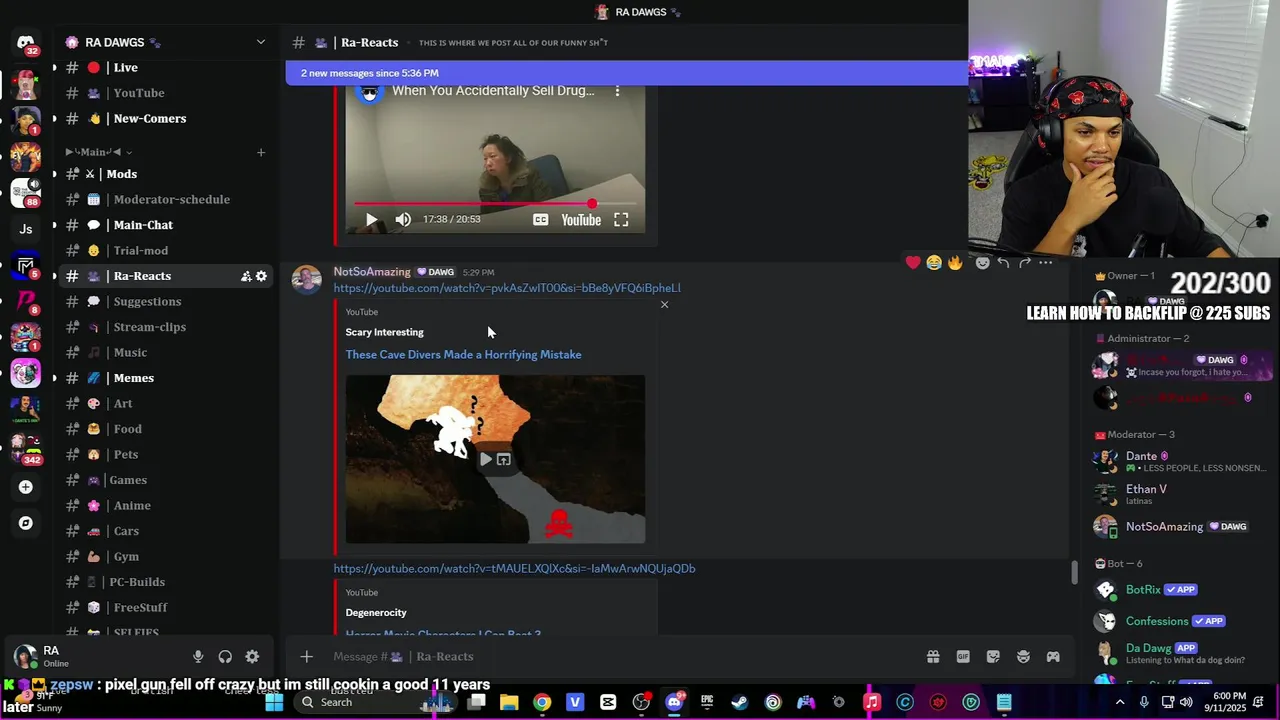Image resolution: width=1280 pixels, height=720 pixels.
Task: Open the apps controller icon in message bar
Action: point(1053,657)
